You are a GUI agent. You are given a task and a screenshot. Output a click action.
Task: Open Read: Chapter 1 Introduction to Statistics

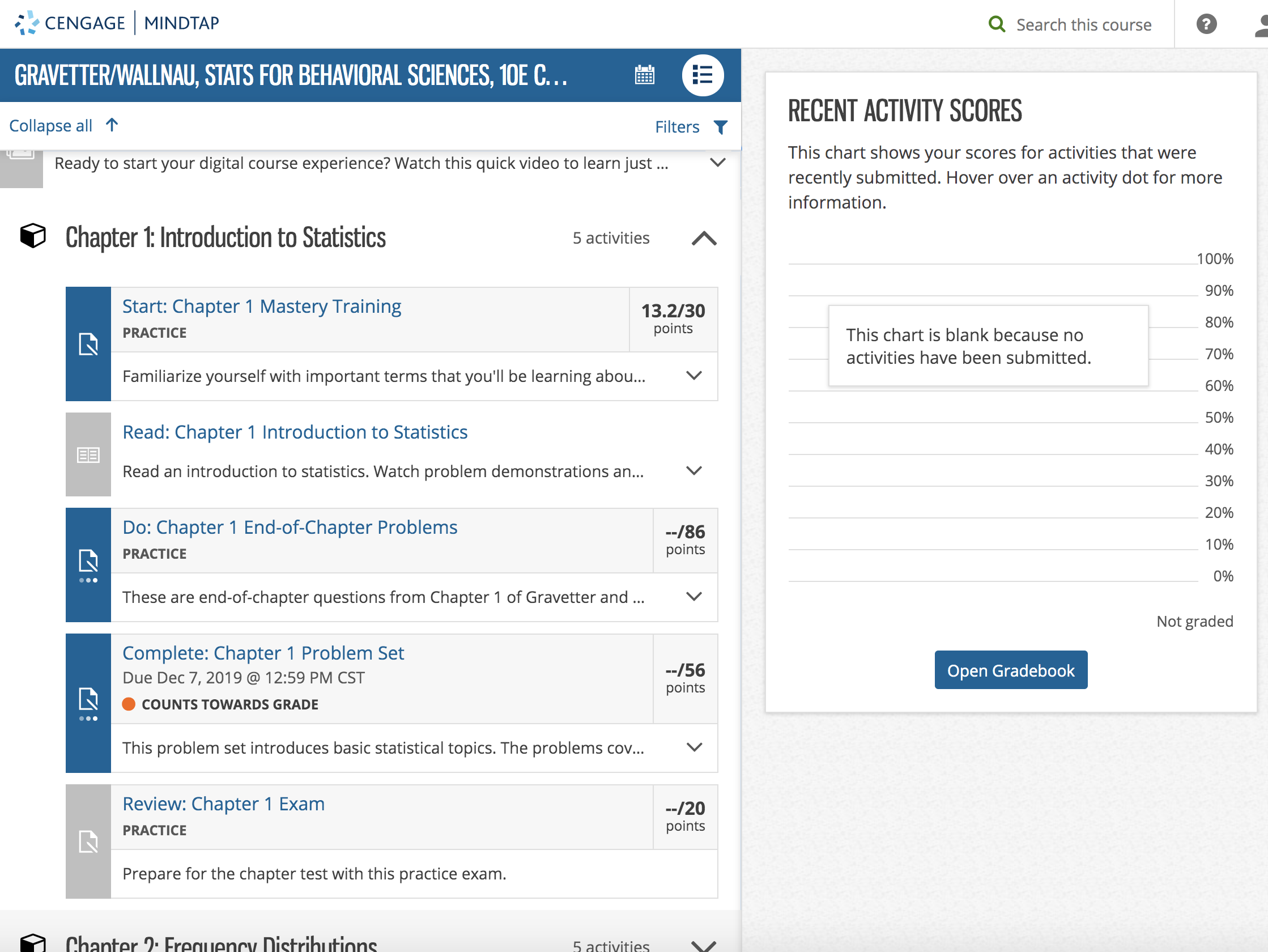tap(295, 432)
